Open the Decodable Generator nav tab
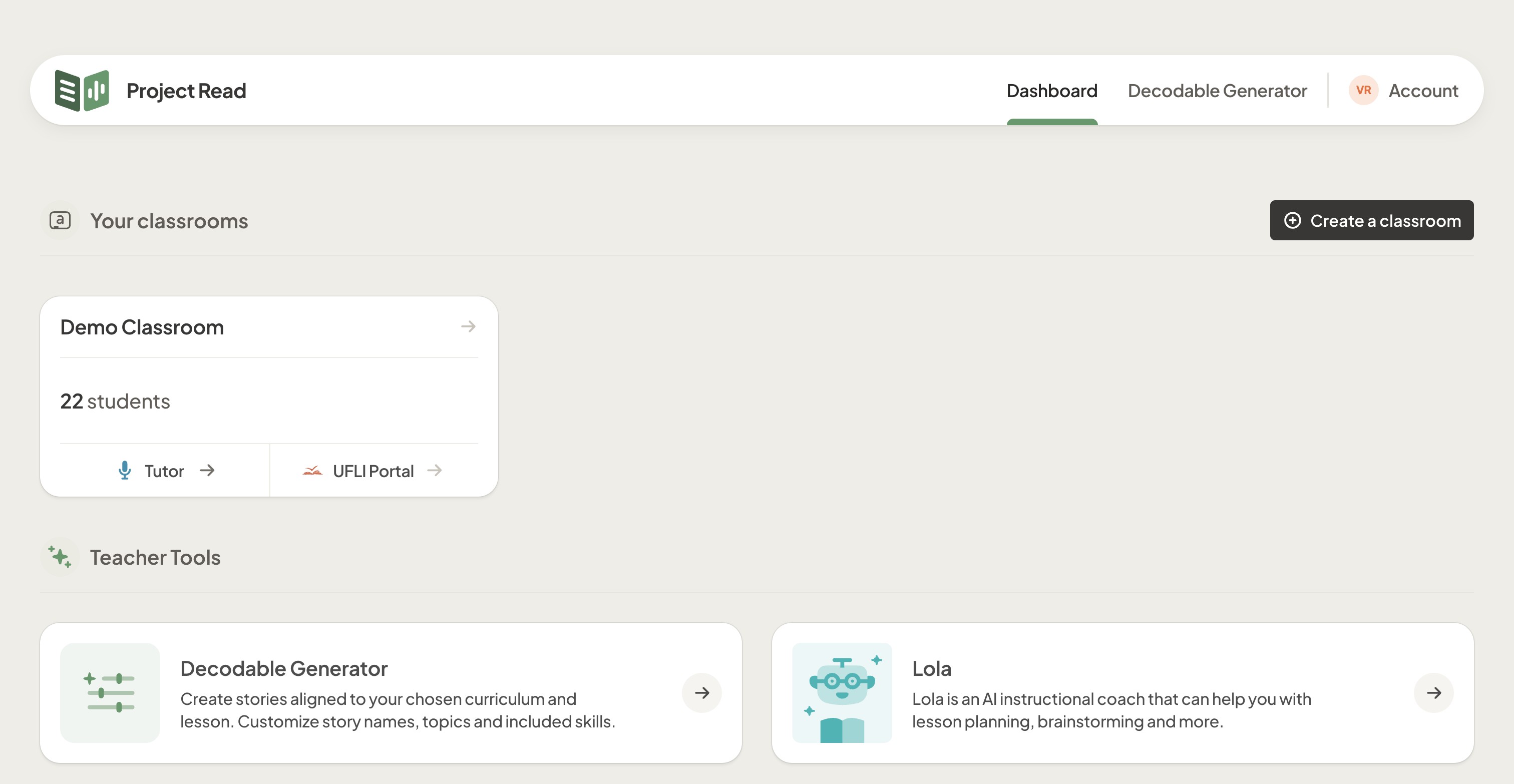This screenshot has width=1514, height=784. [x=1217, y=91]
